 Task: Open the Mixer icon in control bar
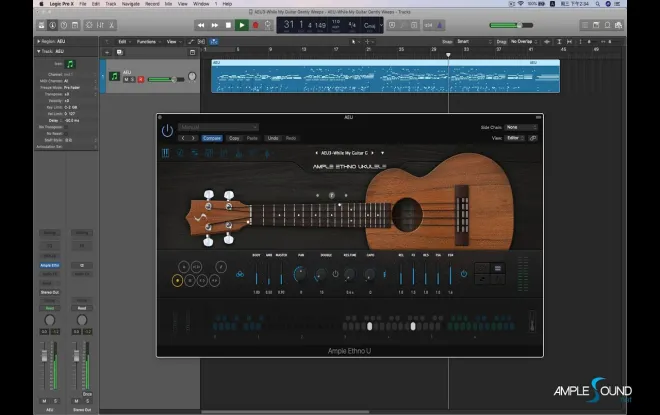tap(100, 25)
